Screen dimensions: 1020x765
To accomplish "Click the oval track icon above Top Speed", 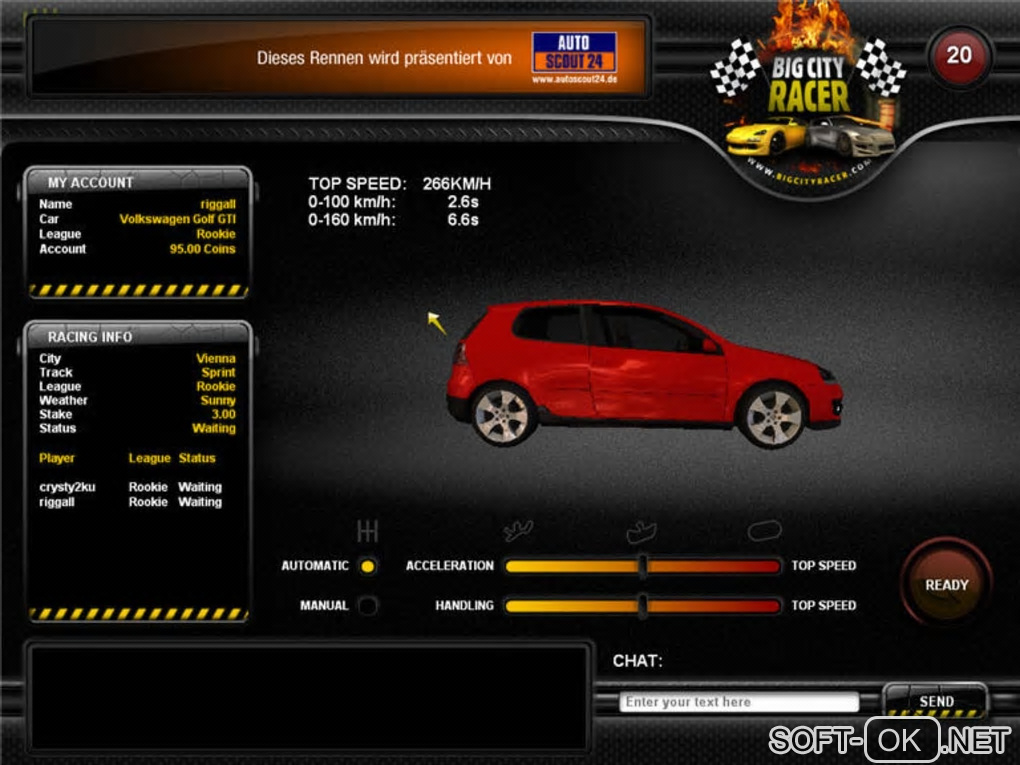I will point(764,530).
